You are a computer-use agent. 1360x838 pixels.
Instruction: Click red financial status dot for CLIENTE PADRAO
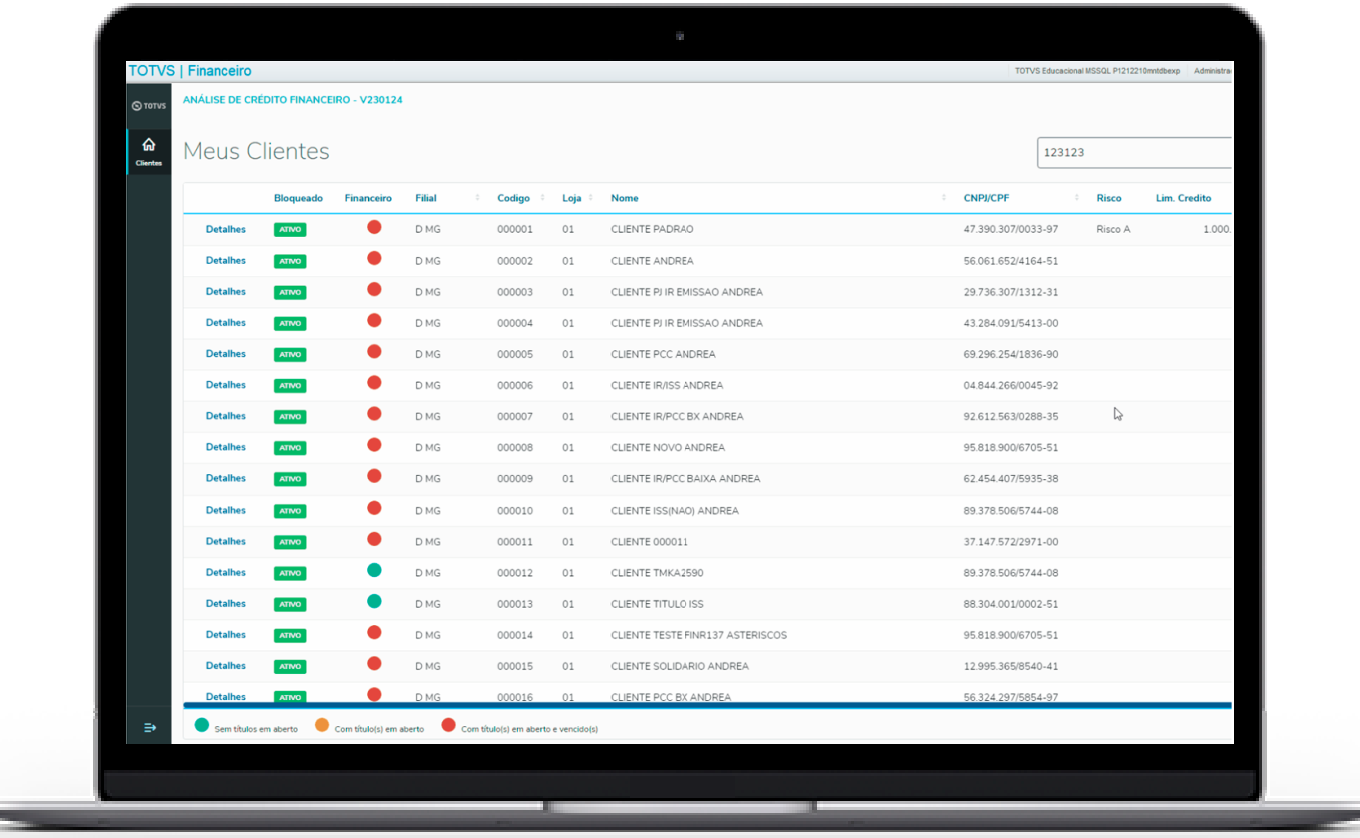[374, 228]
